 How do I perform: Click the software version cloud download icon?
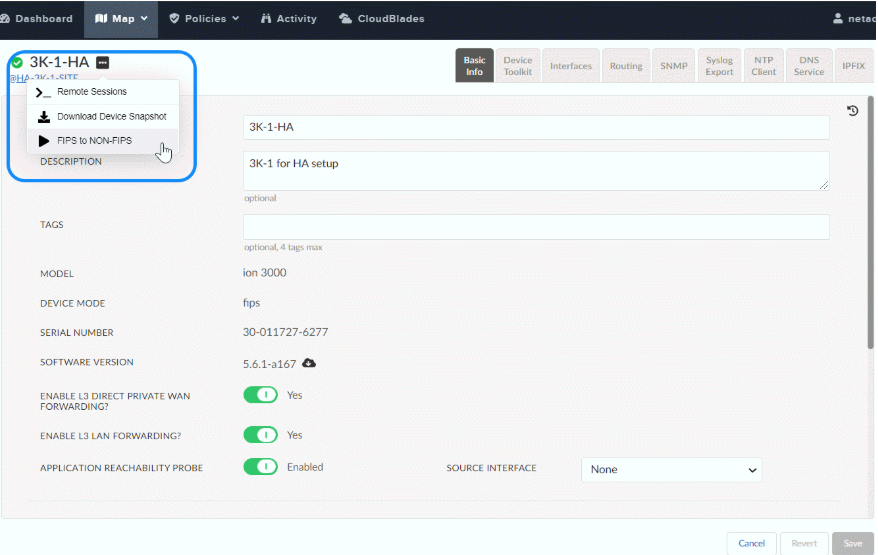click(x=310, y=363)
